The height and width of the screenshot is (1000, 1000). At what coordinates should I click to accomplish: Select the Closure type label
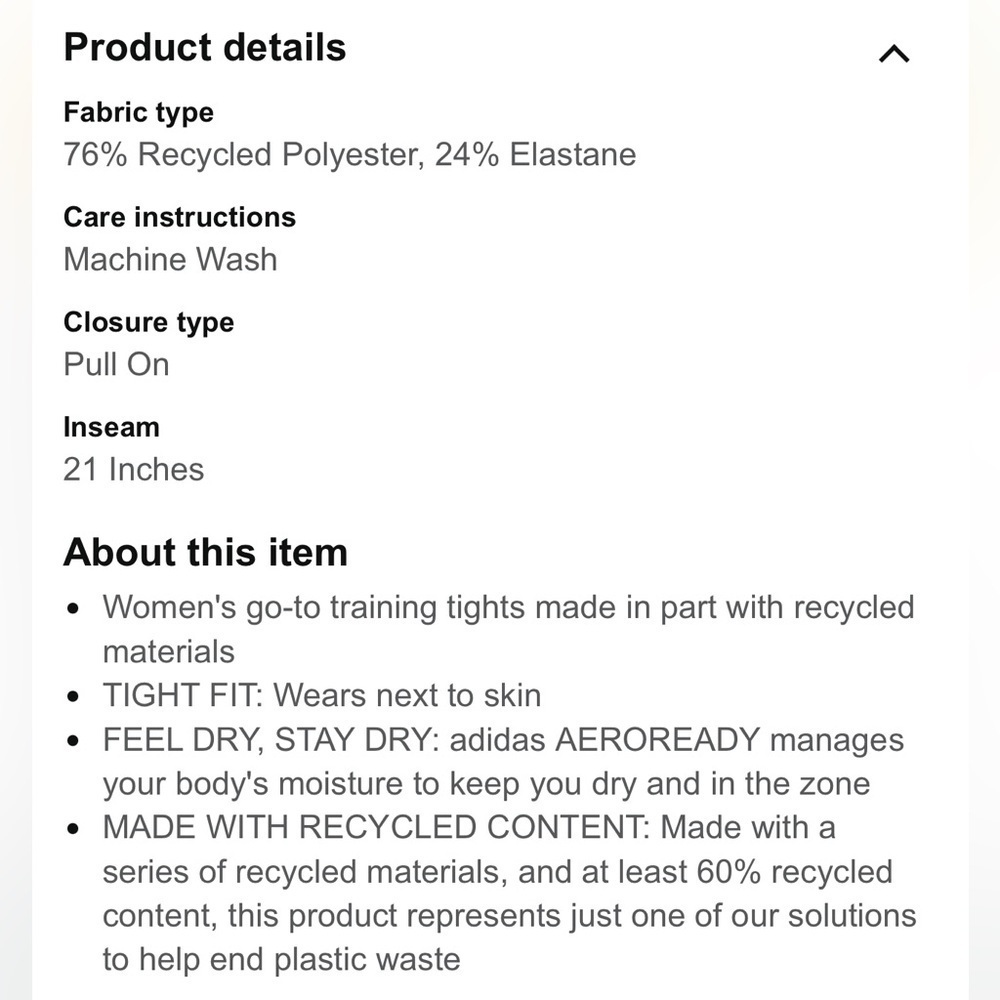point(149,322)
